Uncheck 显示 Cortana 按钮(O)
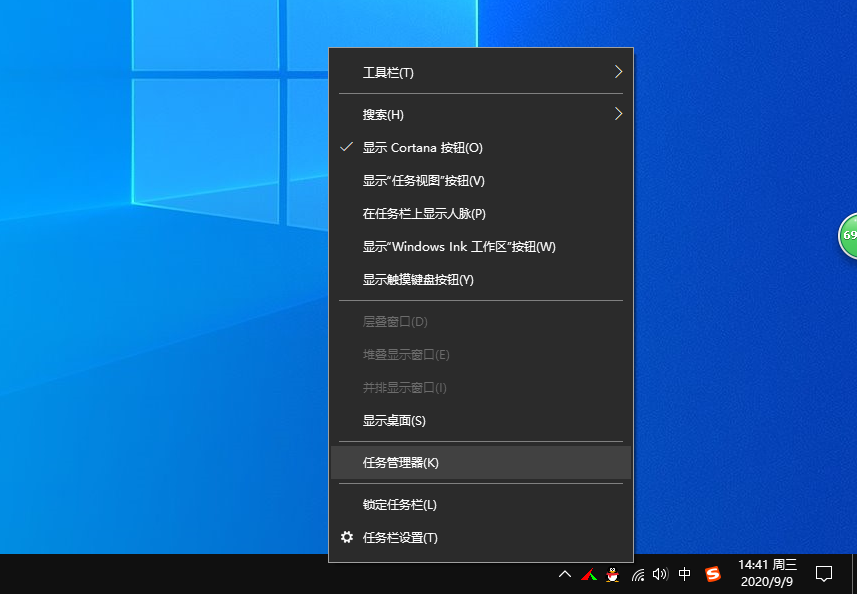The height and width of the screenshot is (594, 857). click(480, 148)
